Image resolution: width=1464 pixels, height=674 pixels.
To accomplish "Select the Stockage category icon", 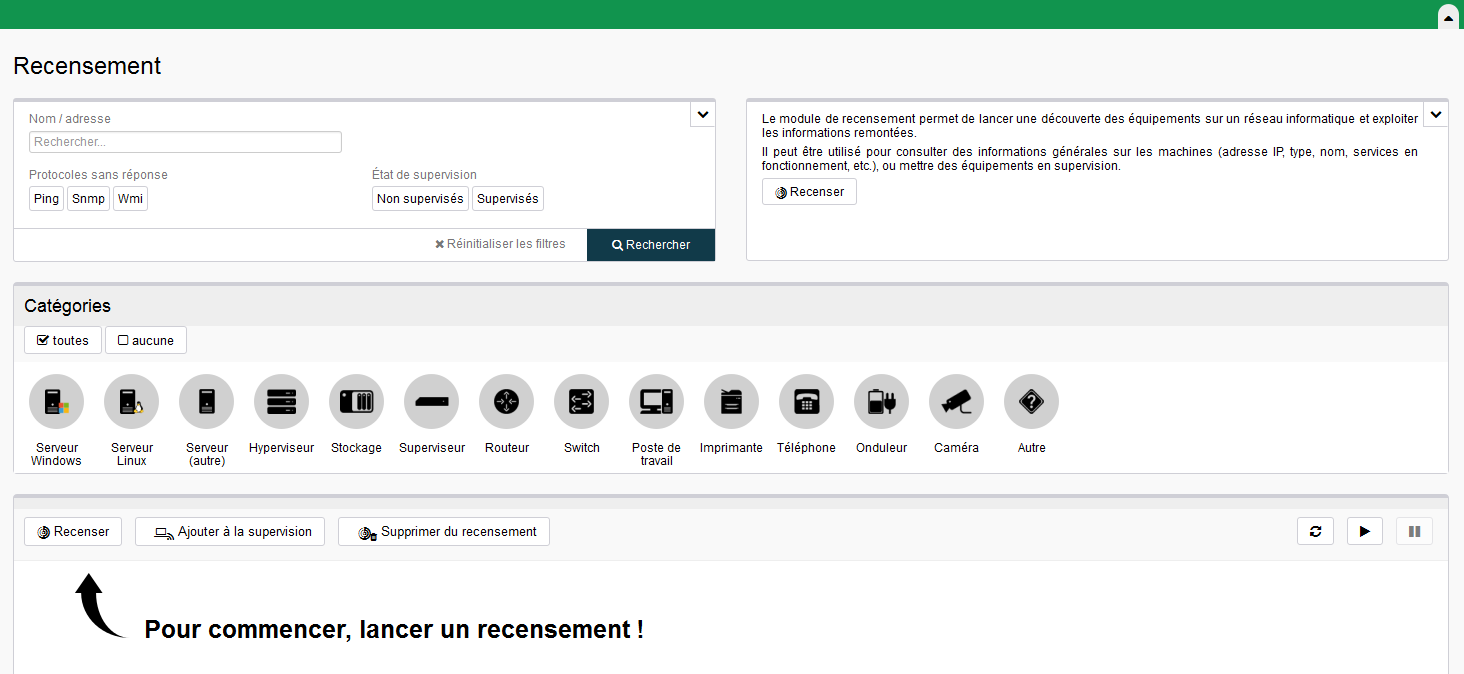I will point(356,402).
